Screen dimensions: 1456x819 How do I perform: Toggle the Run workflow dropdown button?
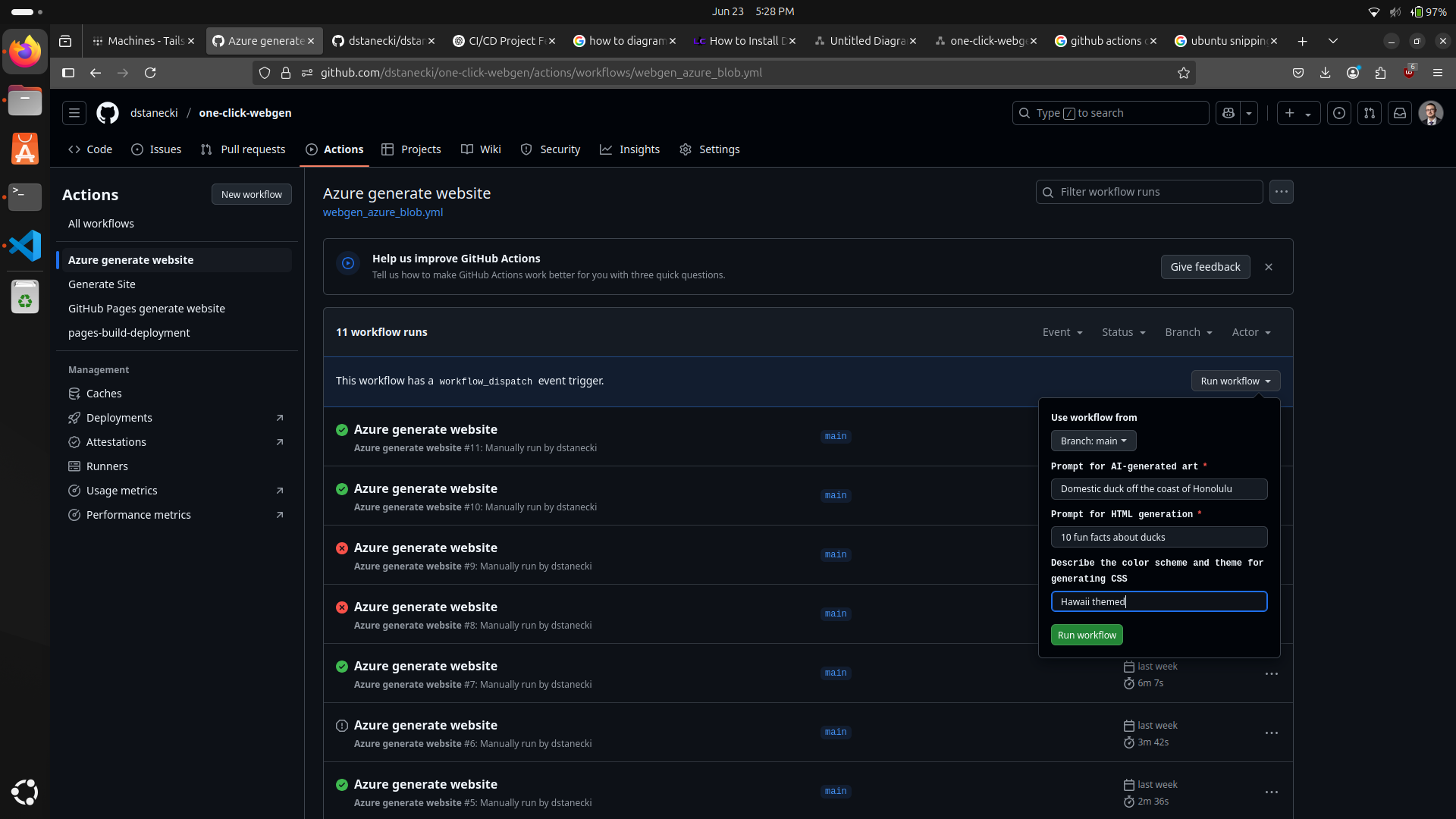coord(1235,381)
